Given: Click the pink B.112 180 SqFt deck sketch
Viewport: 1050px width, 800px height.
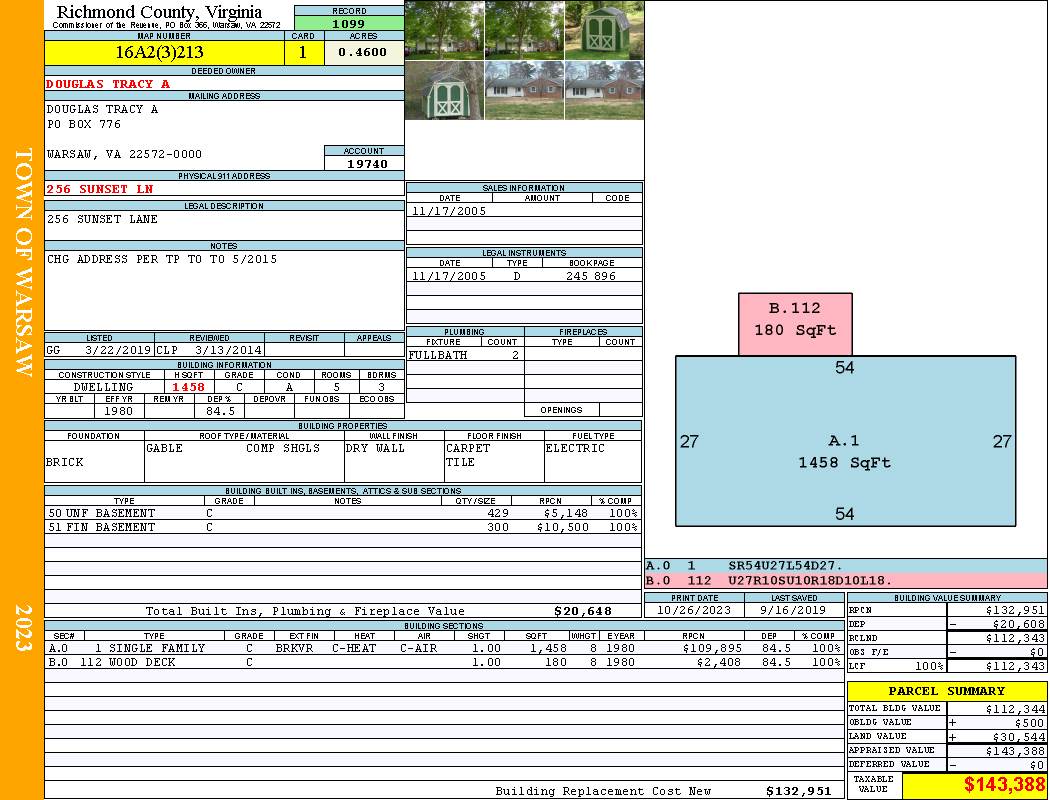Looking at the screenshot, I should [795, 323].
